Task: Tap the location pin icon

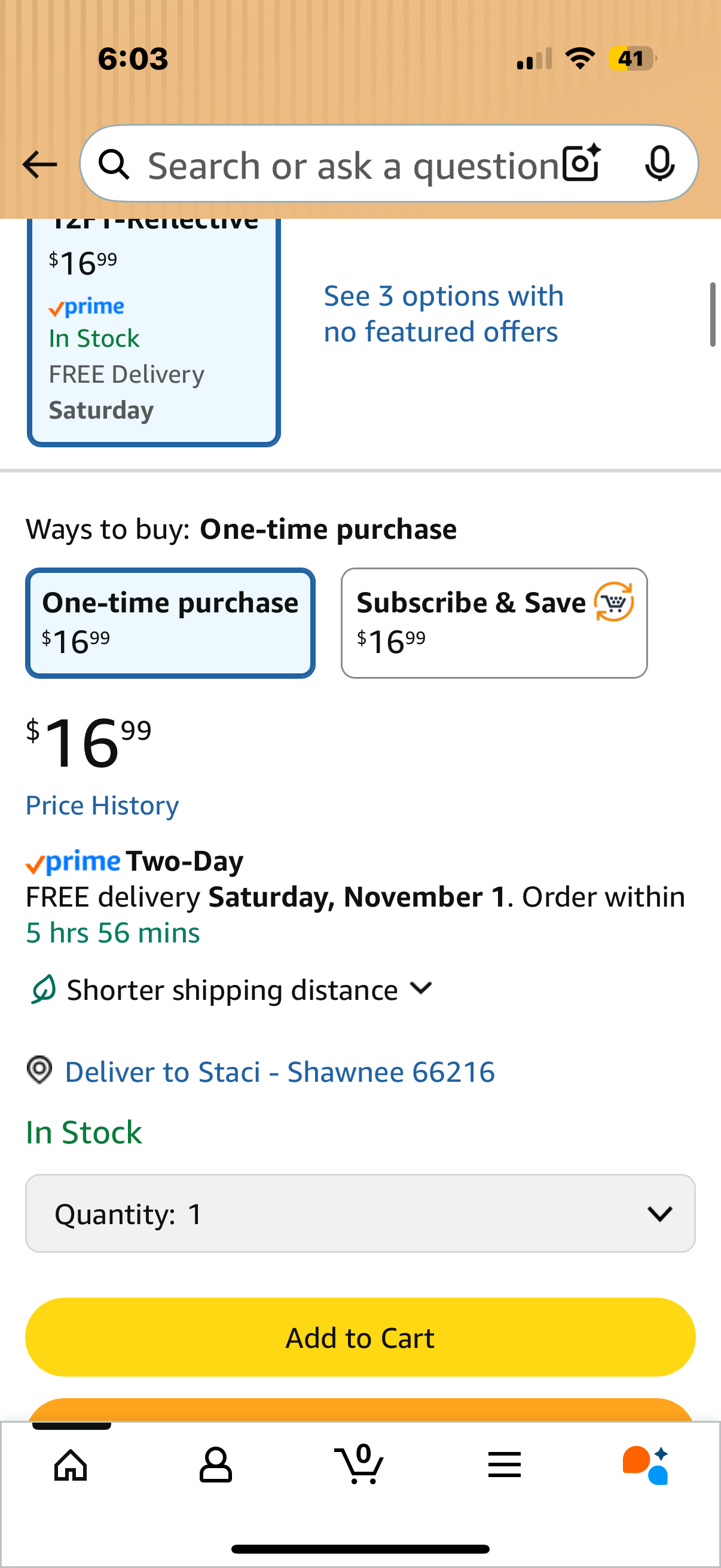Action: 39,1069
